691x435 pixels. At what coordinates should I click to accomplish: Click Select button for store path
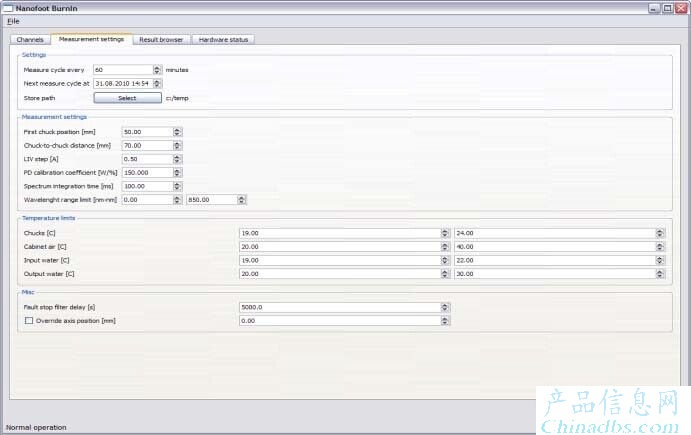point(127,98)
